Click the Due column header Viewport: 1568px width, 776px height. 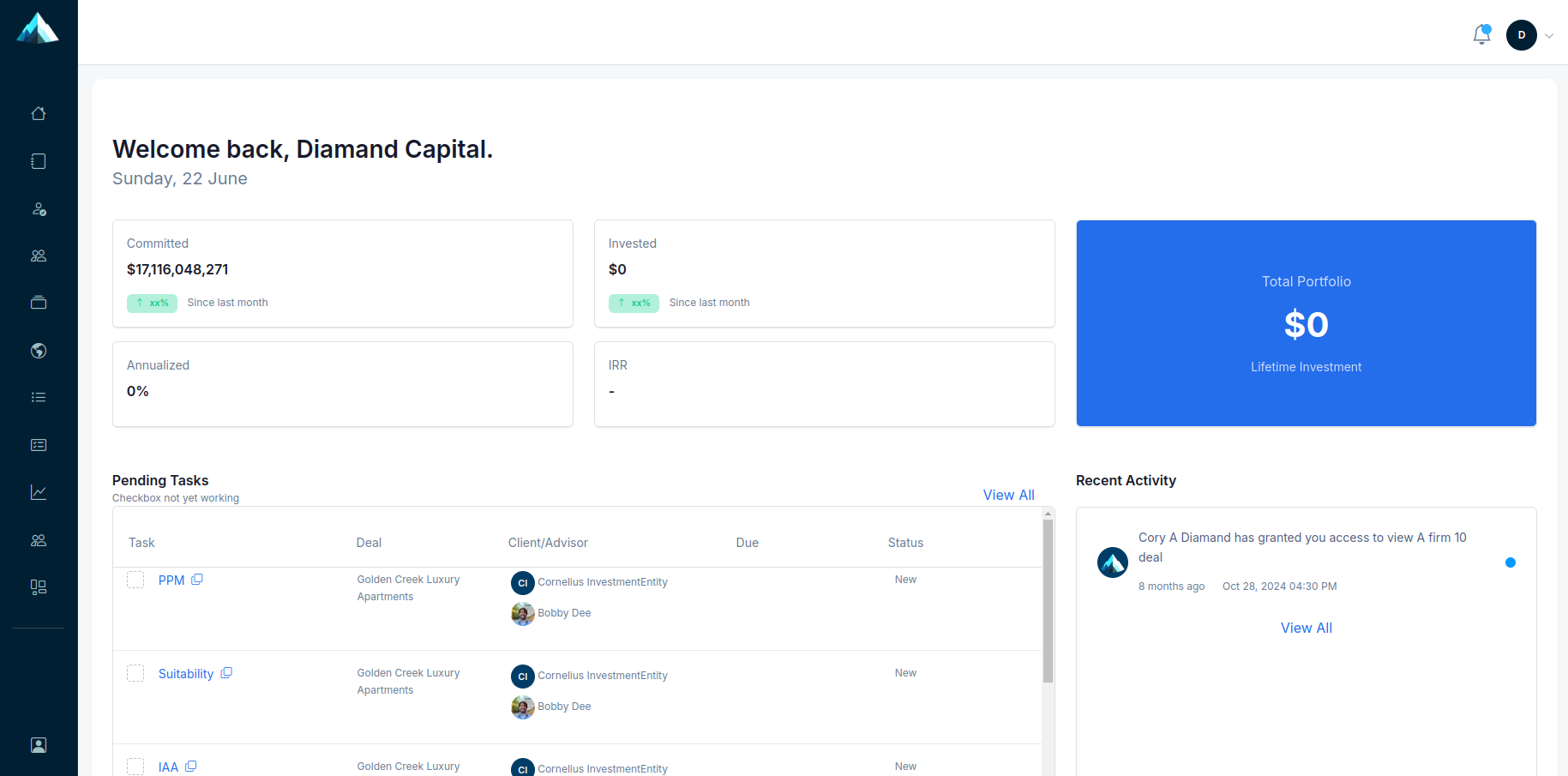click(748, 543)
